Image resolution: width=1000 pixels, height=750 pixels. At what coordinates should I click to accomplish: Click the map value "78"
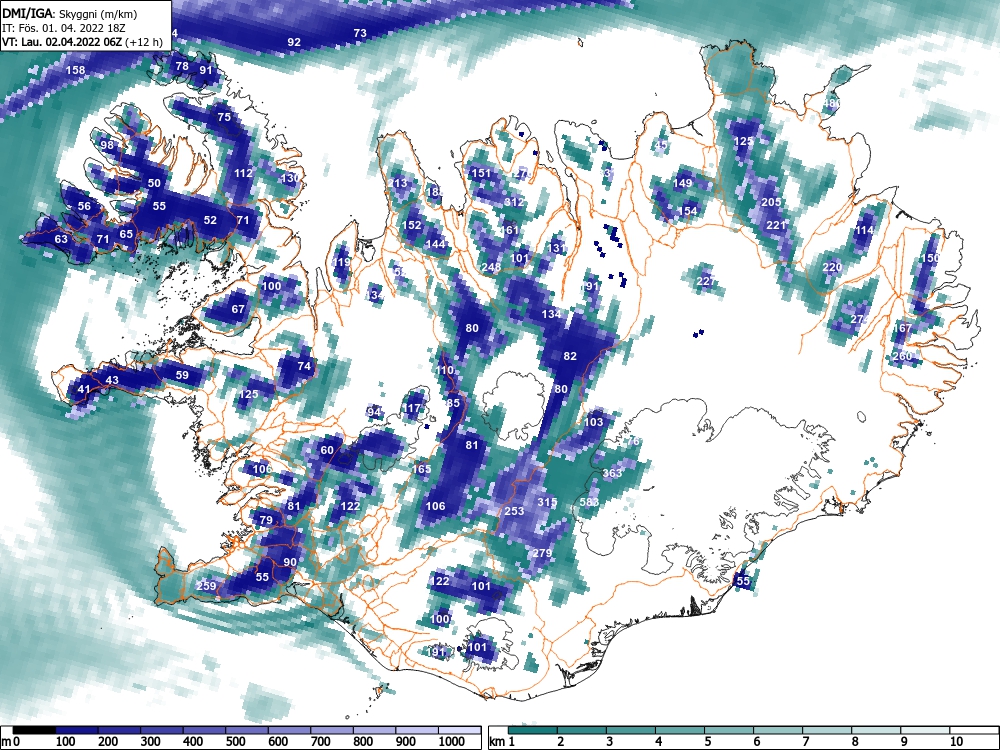point(182,66)
